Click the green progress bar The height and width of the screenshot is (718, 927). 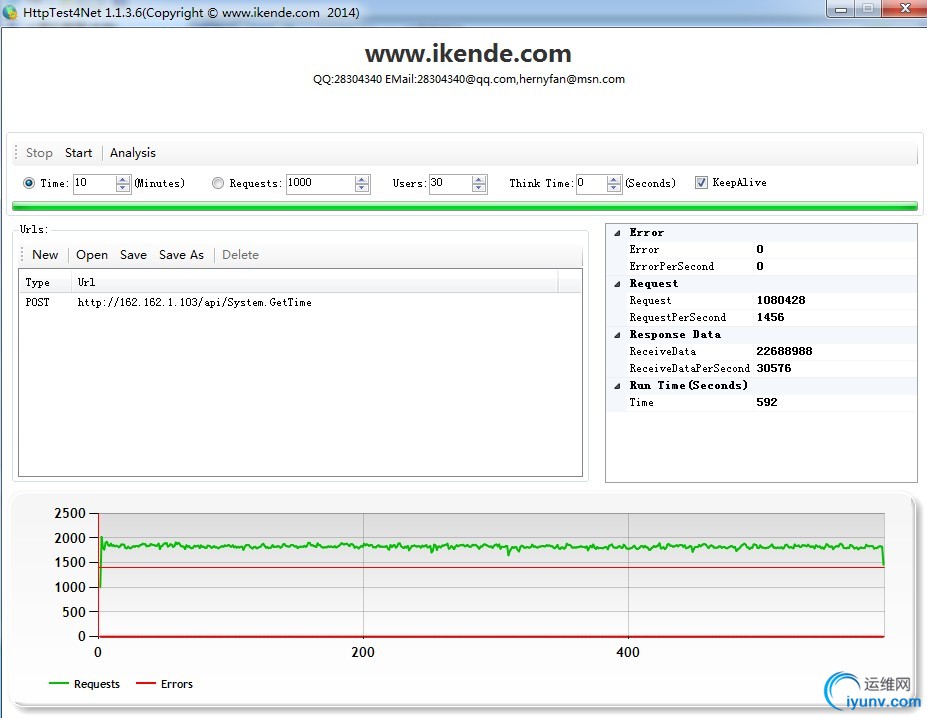pos(465,206)
